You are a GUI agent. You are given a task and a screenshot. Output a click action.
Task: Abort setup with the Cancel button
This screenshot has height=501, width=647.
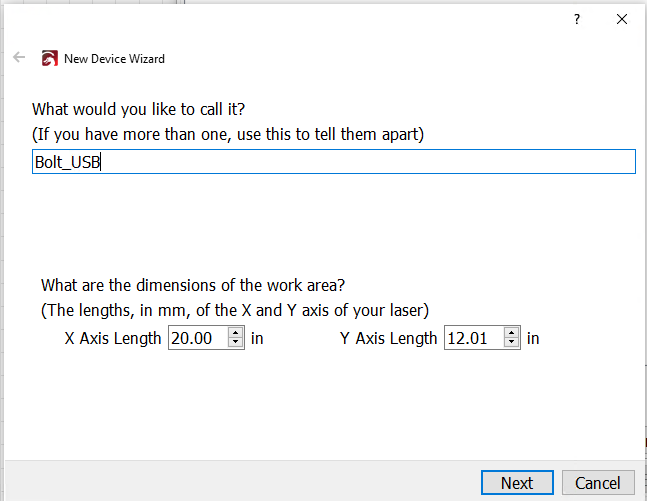tap(598, 482)
